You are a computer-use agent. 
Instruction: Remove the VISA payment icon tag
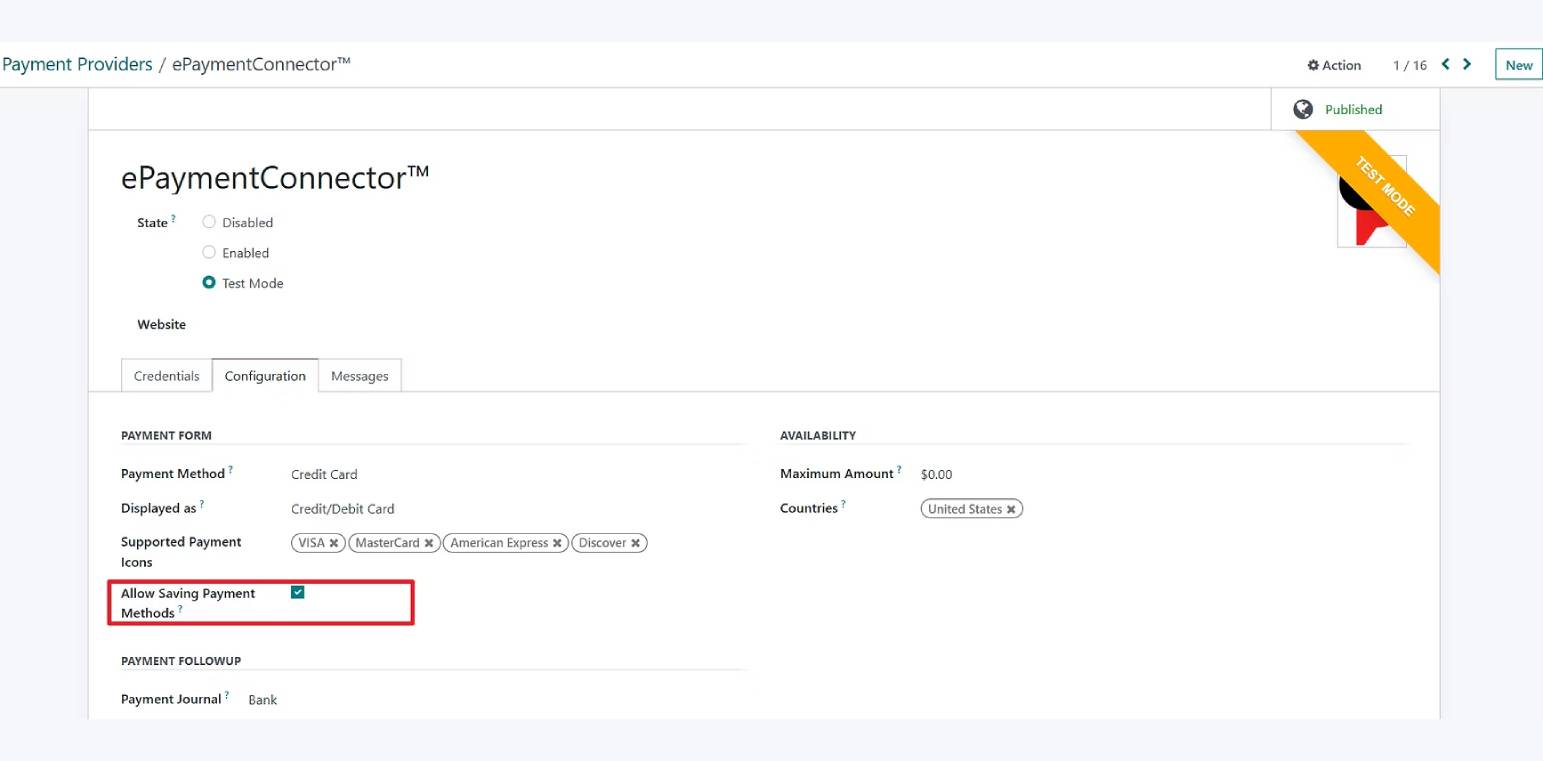tap(334, 543)
